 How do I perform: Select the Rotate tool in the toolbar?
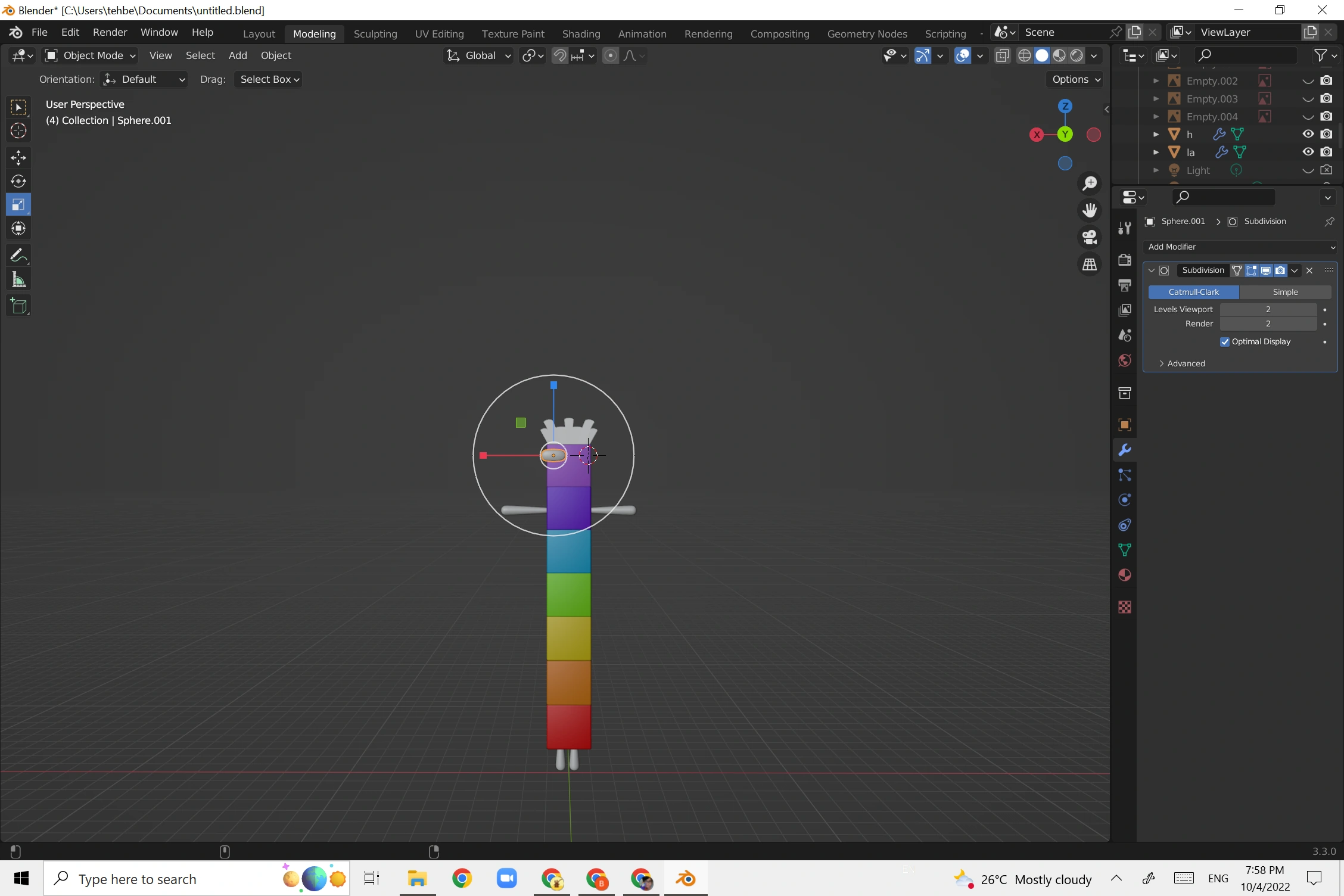click(18, 182)
